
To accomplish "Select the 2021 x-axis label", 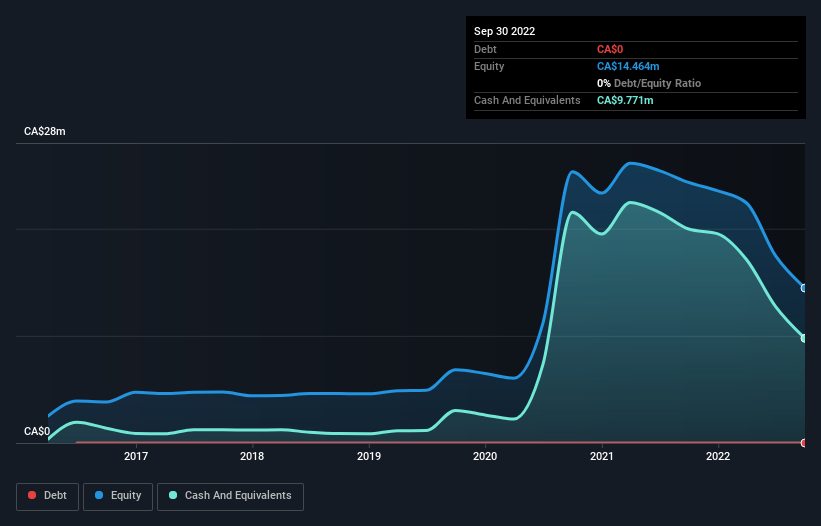I will (x=602, y=456).
